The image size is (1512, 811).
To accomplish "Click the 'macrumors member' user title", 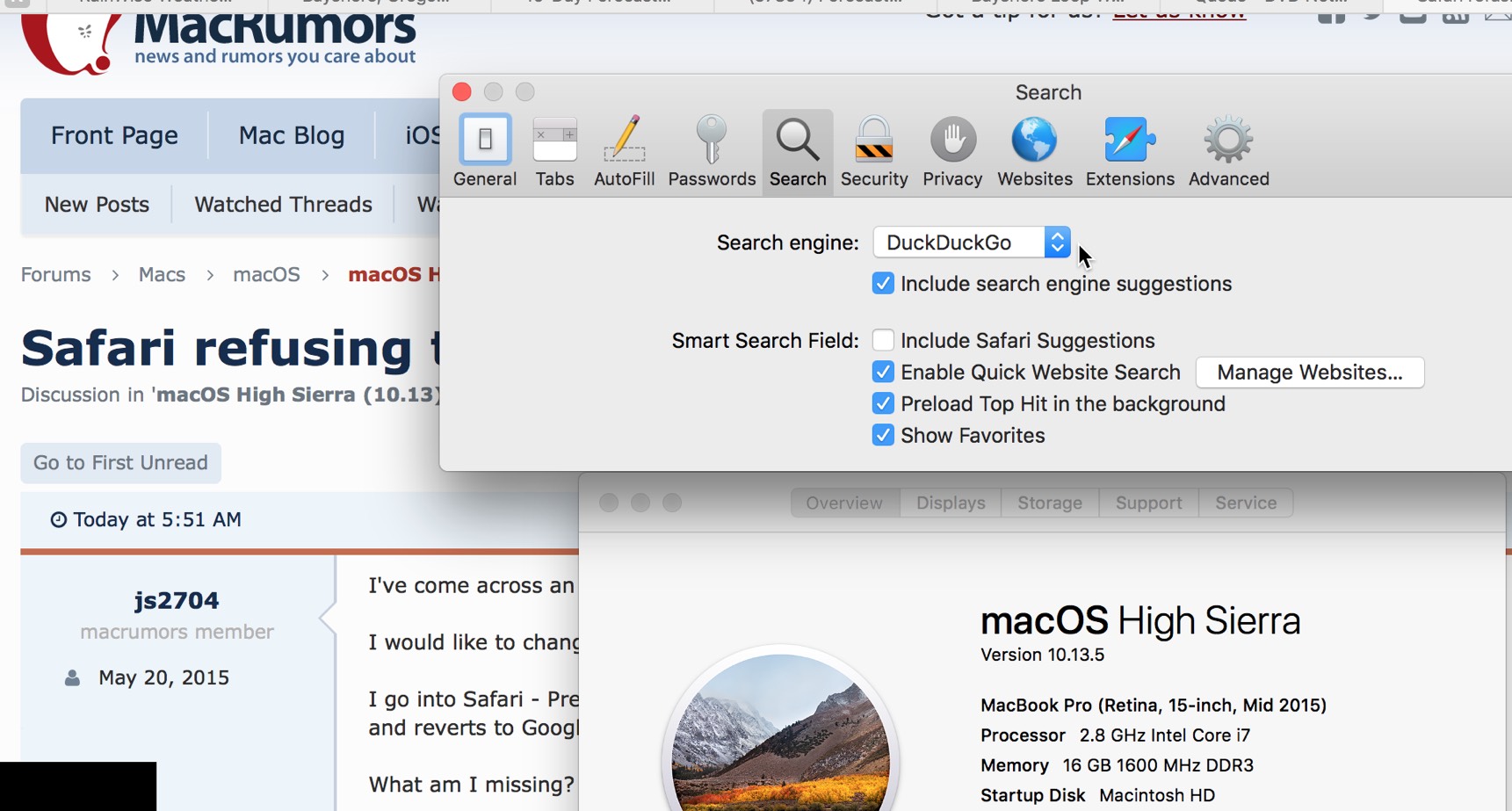I will pos(177,632).
